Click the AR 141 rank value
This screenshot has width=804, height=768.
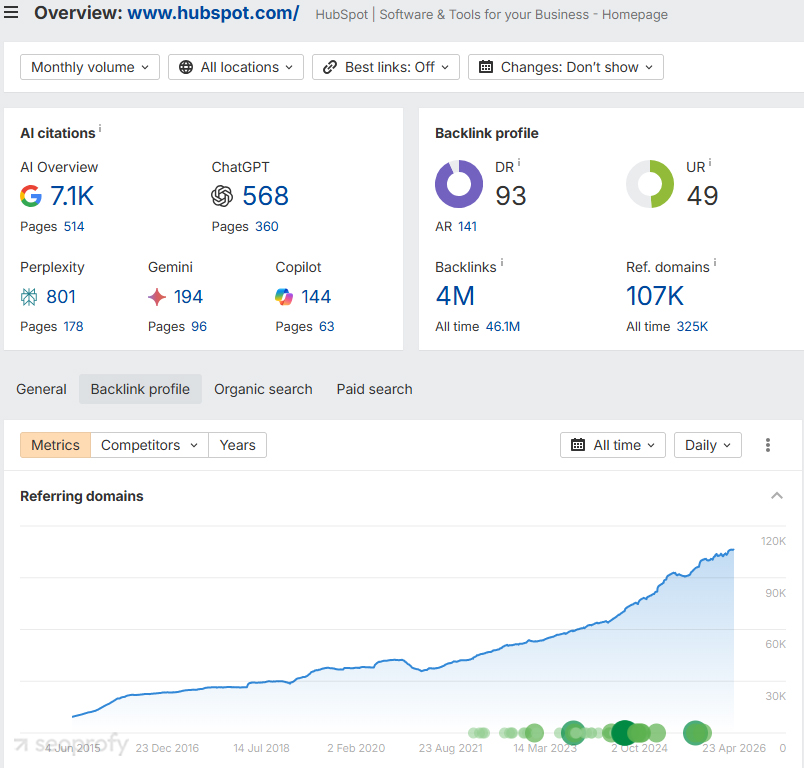[x=467, y=227]
